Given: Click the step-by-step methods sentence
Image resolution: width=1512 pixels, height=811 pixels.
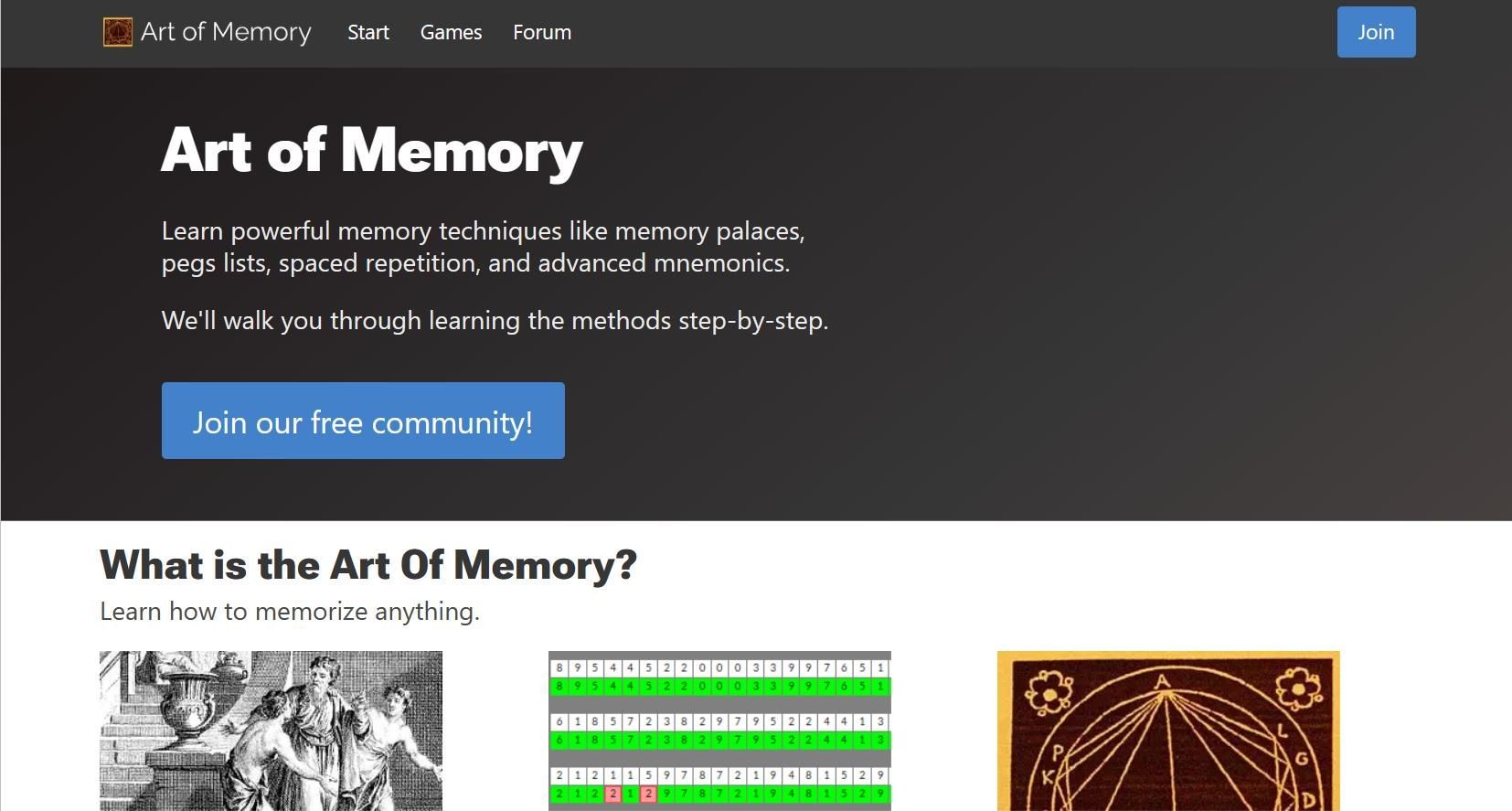Looking at the screenshot, I should (x=495, y=321).
